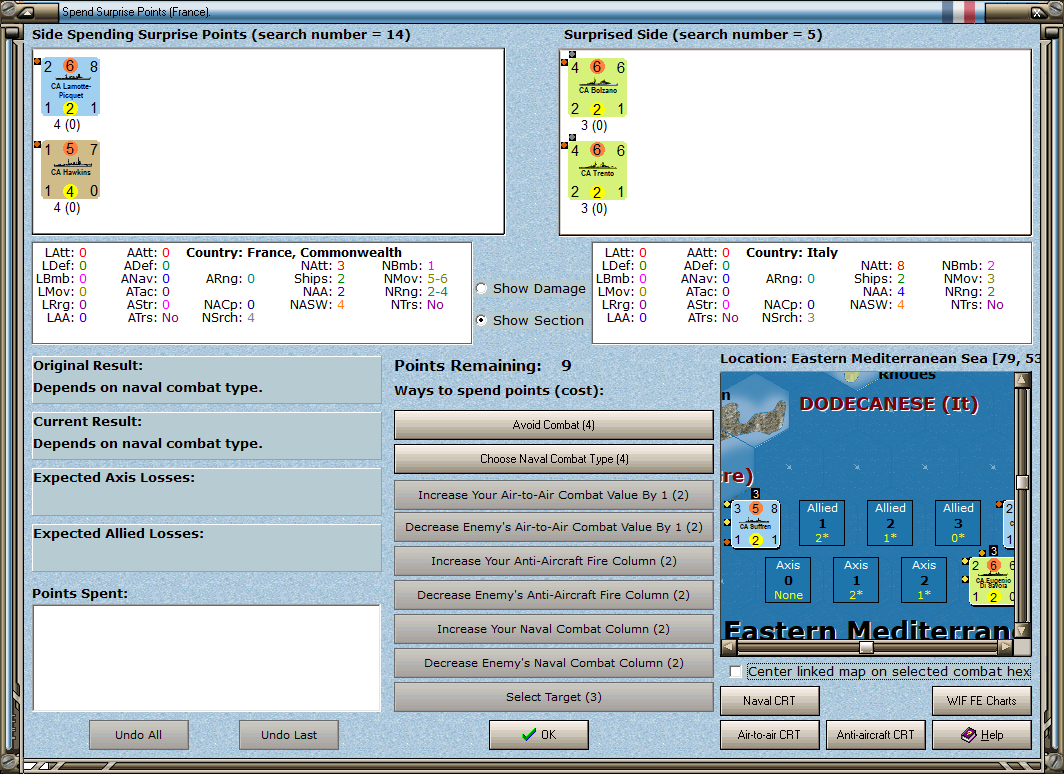The height and width of the screenshot is (774, 1064).
Task: Click the Expected Axis Losses panel
Action: [207, 492]
